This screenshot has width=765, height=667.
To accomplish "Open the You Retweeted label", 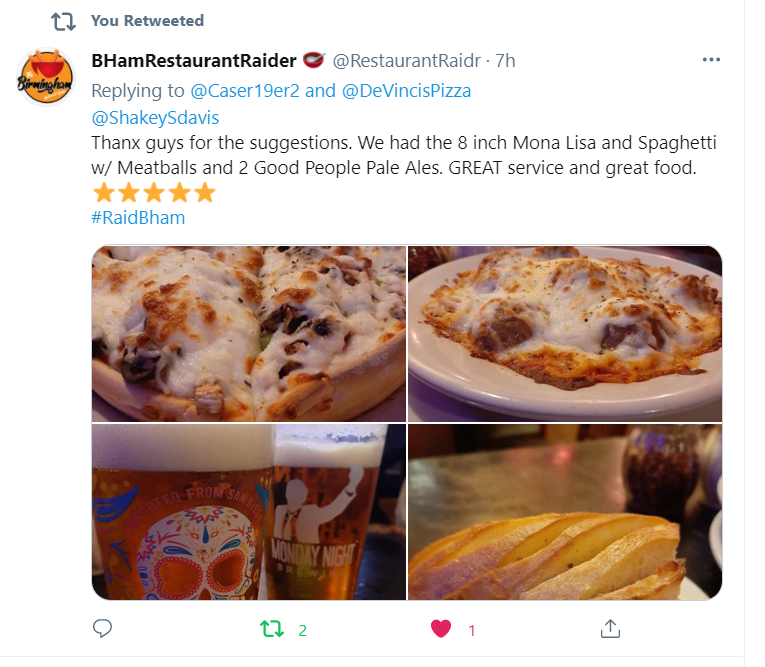I will coord(147,20).
